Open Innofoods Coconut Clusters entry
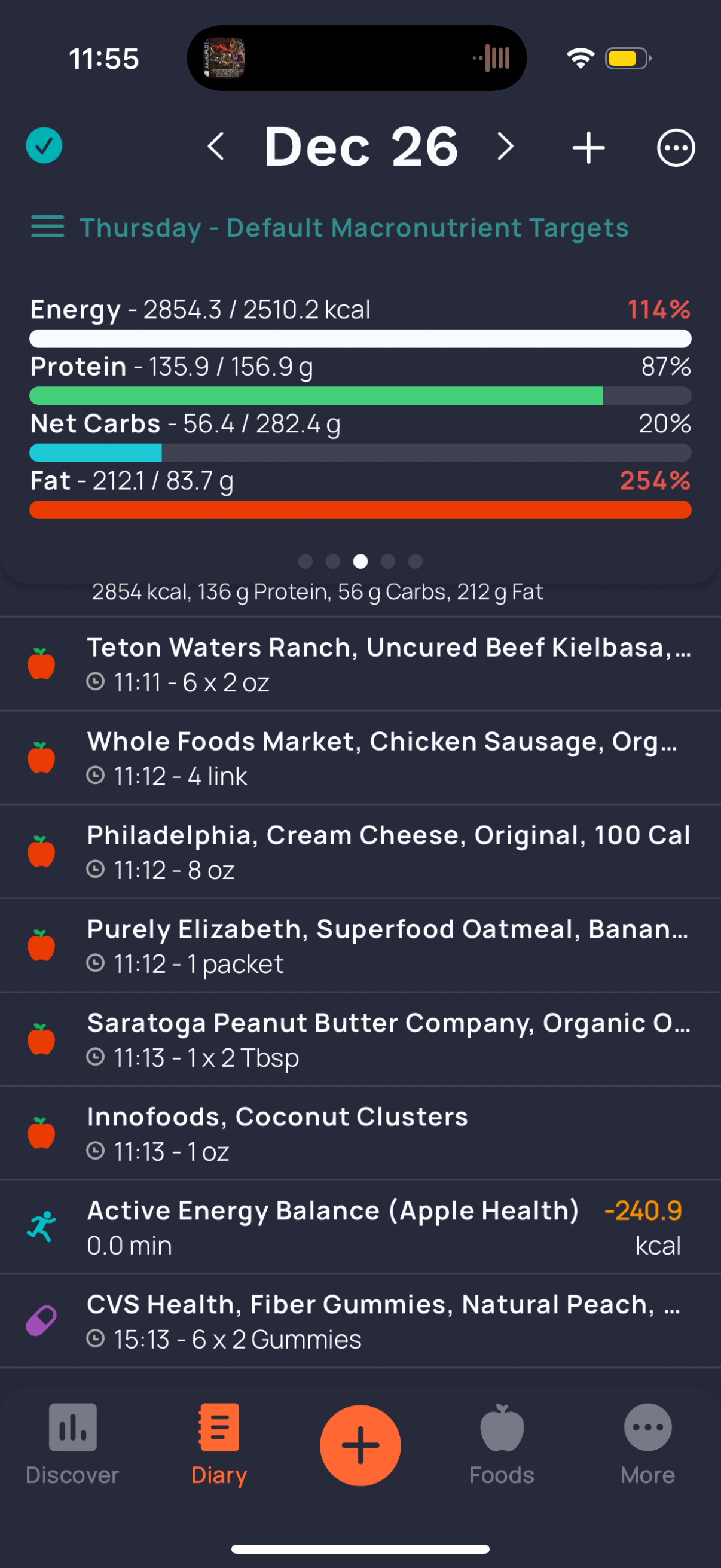 [360, 1133]
